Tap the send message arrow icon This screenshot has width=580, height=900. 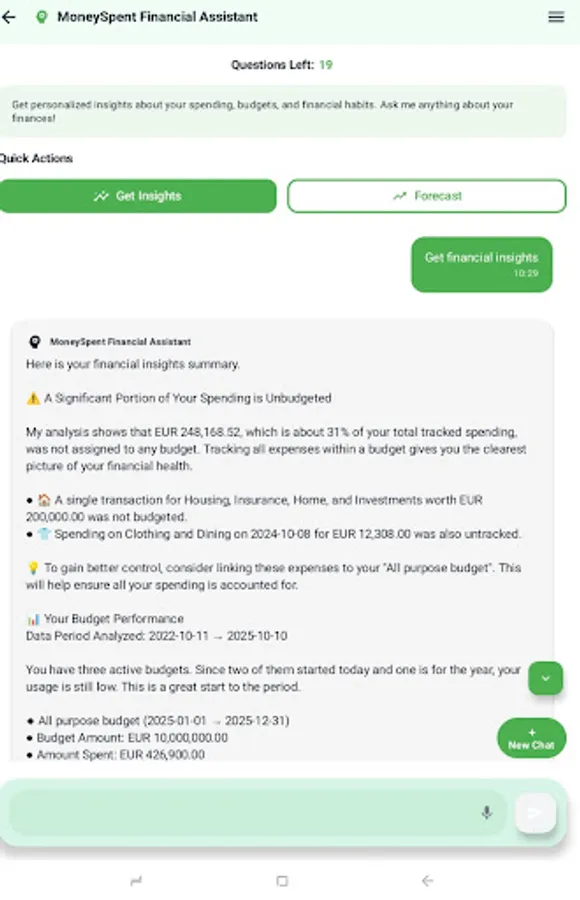click(x=535, y=812)
